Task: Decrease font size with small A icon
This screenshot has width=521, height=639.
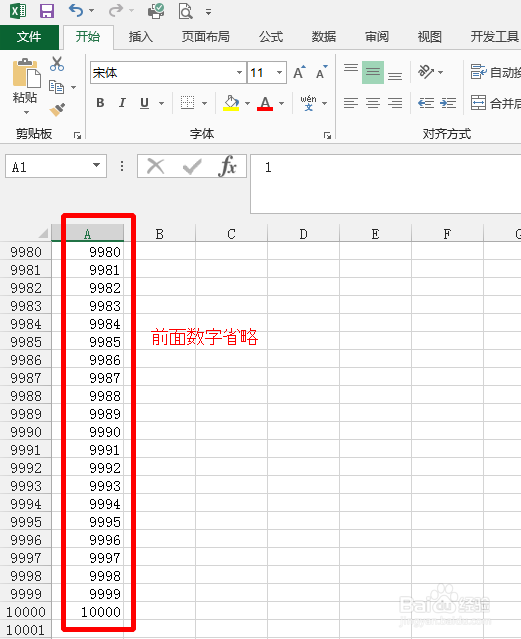Action: [x=322, y=73]
